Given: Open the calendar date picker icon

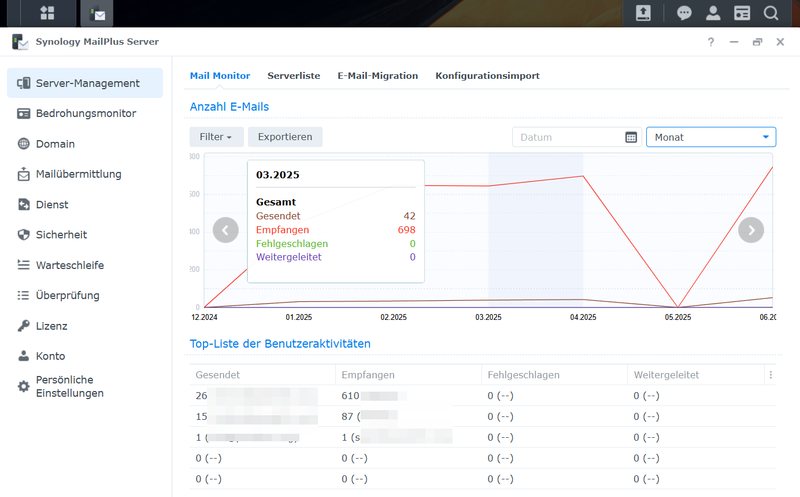Looking at the screenshot, I should (x=631, y=137).
